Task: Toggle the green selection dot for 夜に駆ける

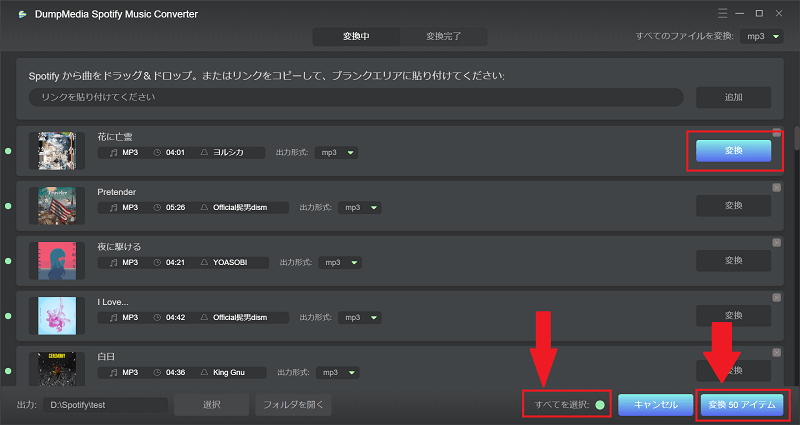Action: pyautogui.click(x=8, y=261)
